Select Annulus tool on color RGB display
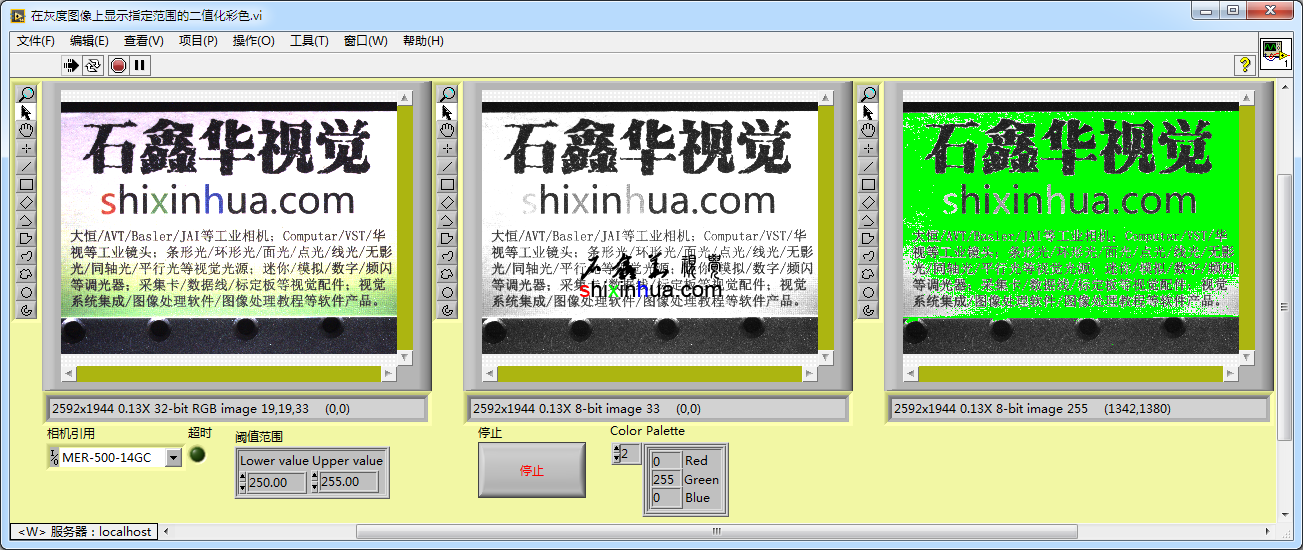 27,310
